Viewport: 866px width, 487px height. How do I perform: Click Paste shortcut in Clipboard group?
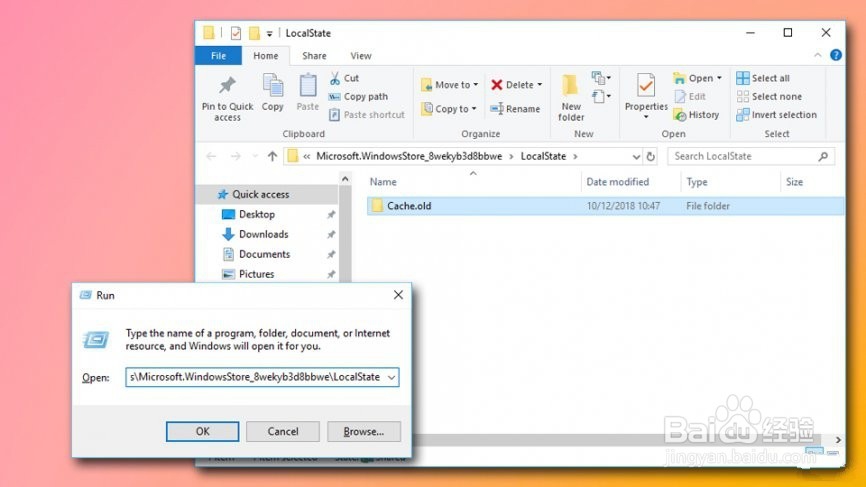pyautogui.click(x=367, y=115)
